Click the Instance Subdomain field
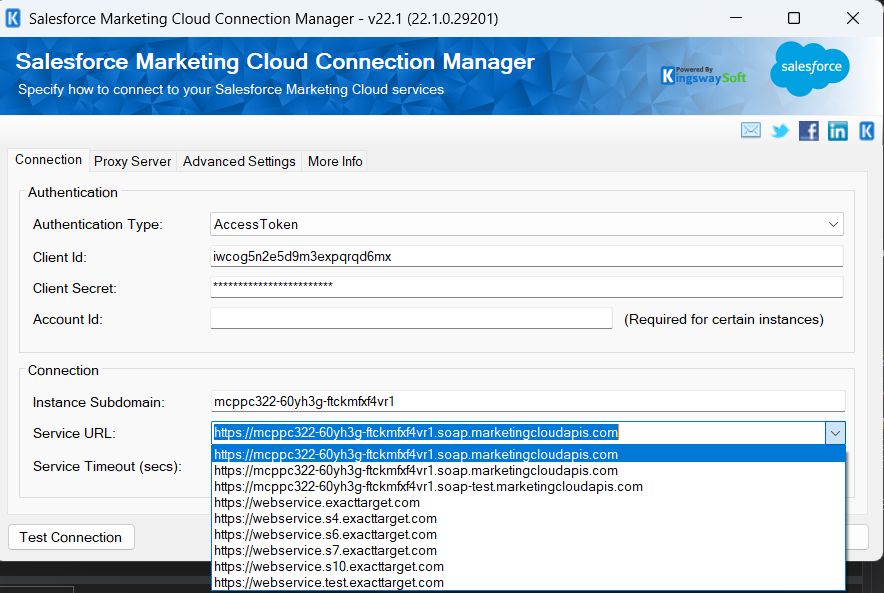Image resolution: width=884 pixels, height=593 pixels. [x=528, y=401]
